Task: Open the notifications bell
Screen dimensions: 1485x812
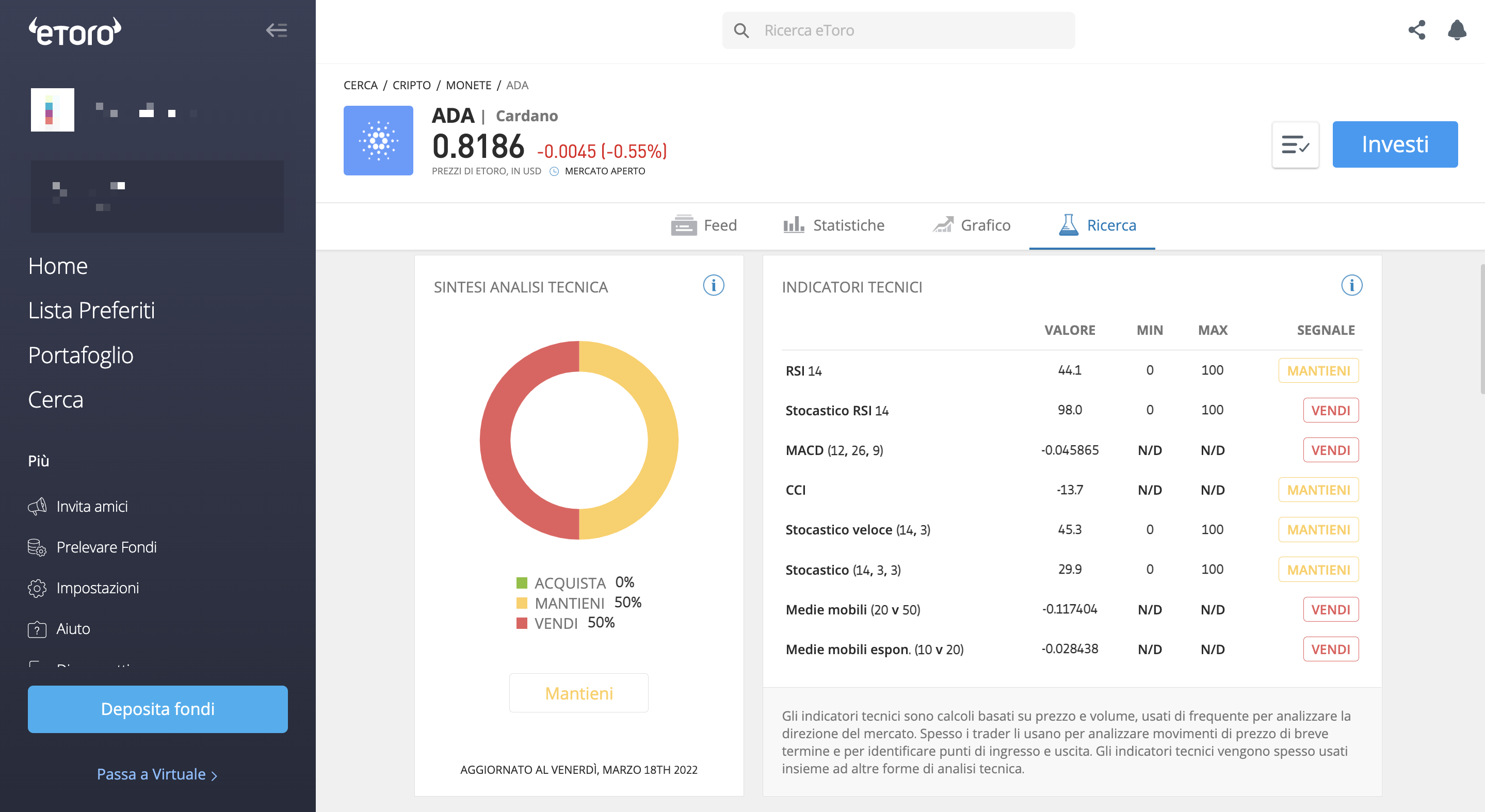Action: (1457, 30)
